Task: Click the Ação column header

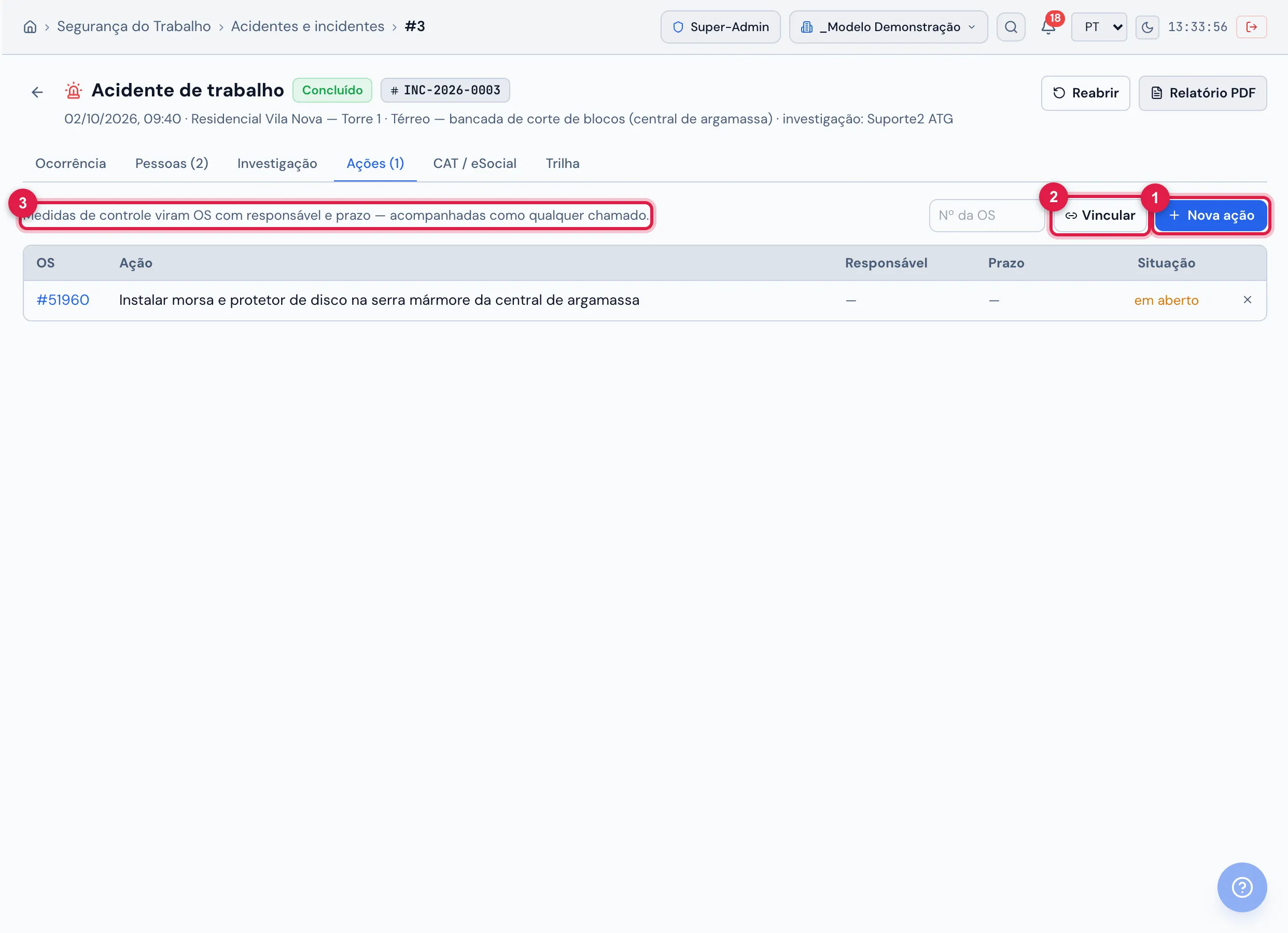Action: [136, 263]
